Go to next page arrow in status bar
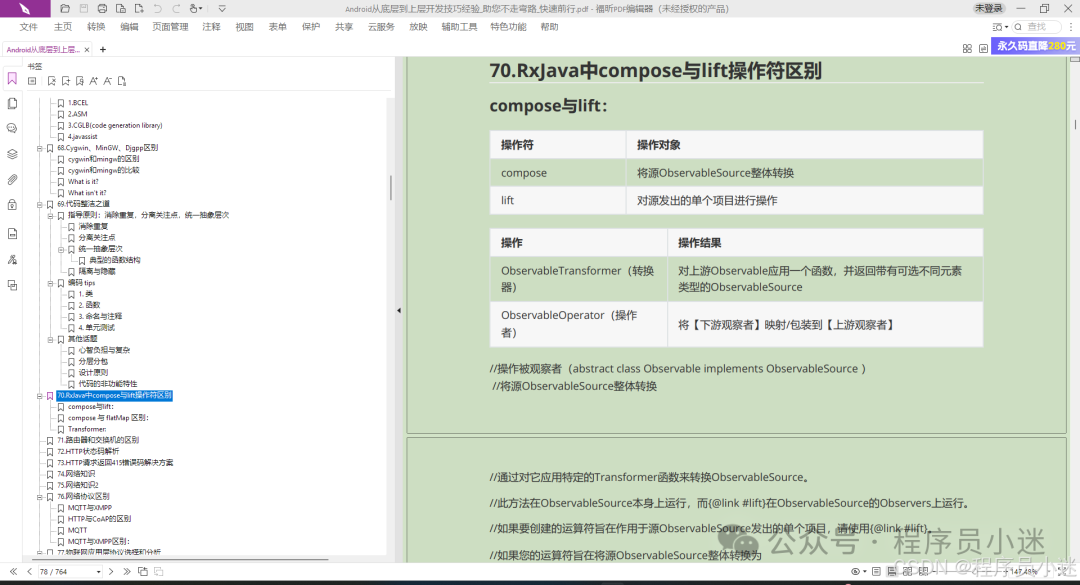The width and height of the screenshot is (1080, 585). click(111, 571)
